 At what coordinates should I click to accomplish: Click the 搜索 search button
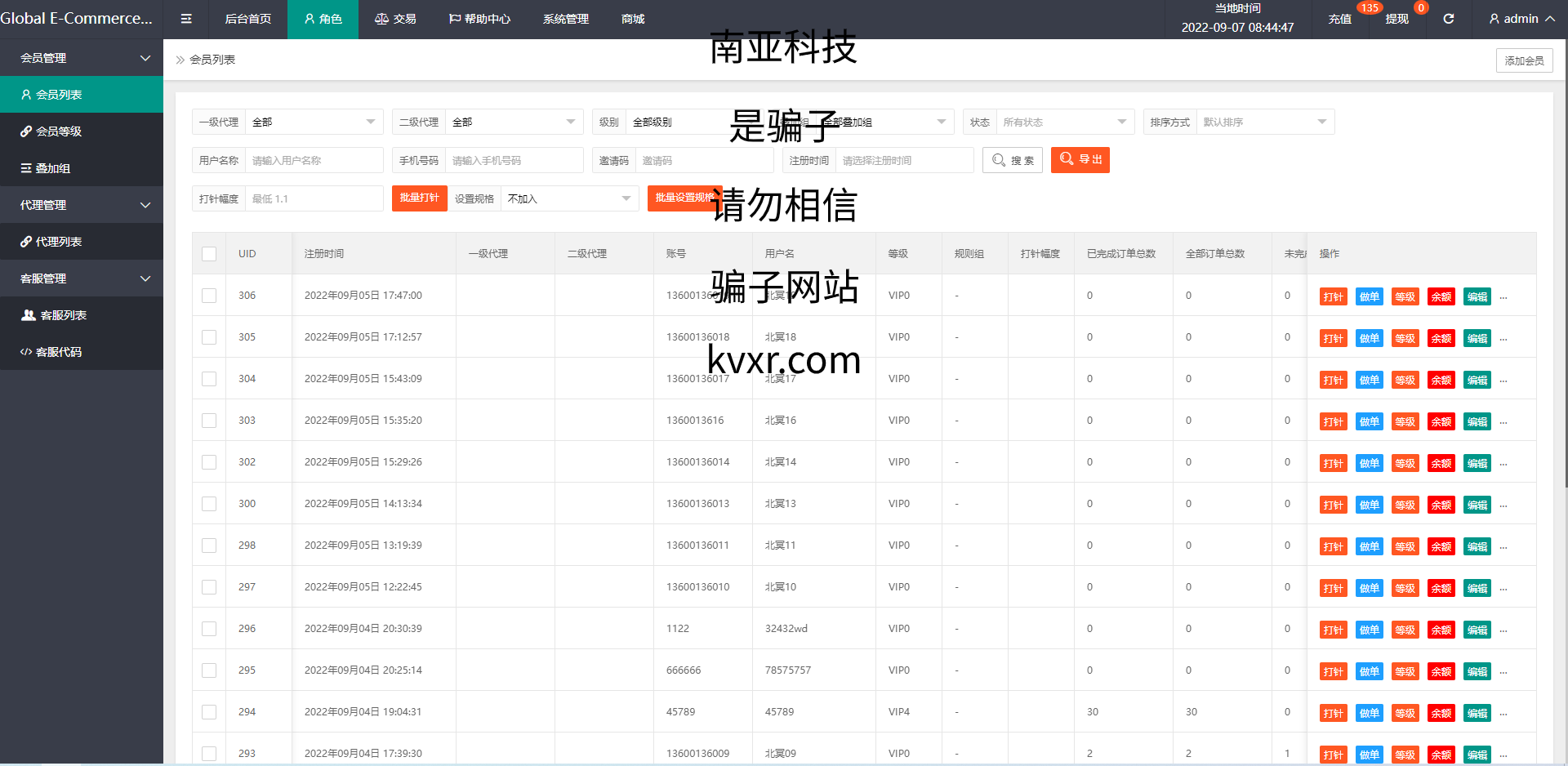click(1013, 160)
